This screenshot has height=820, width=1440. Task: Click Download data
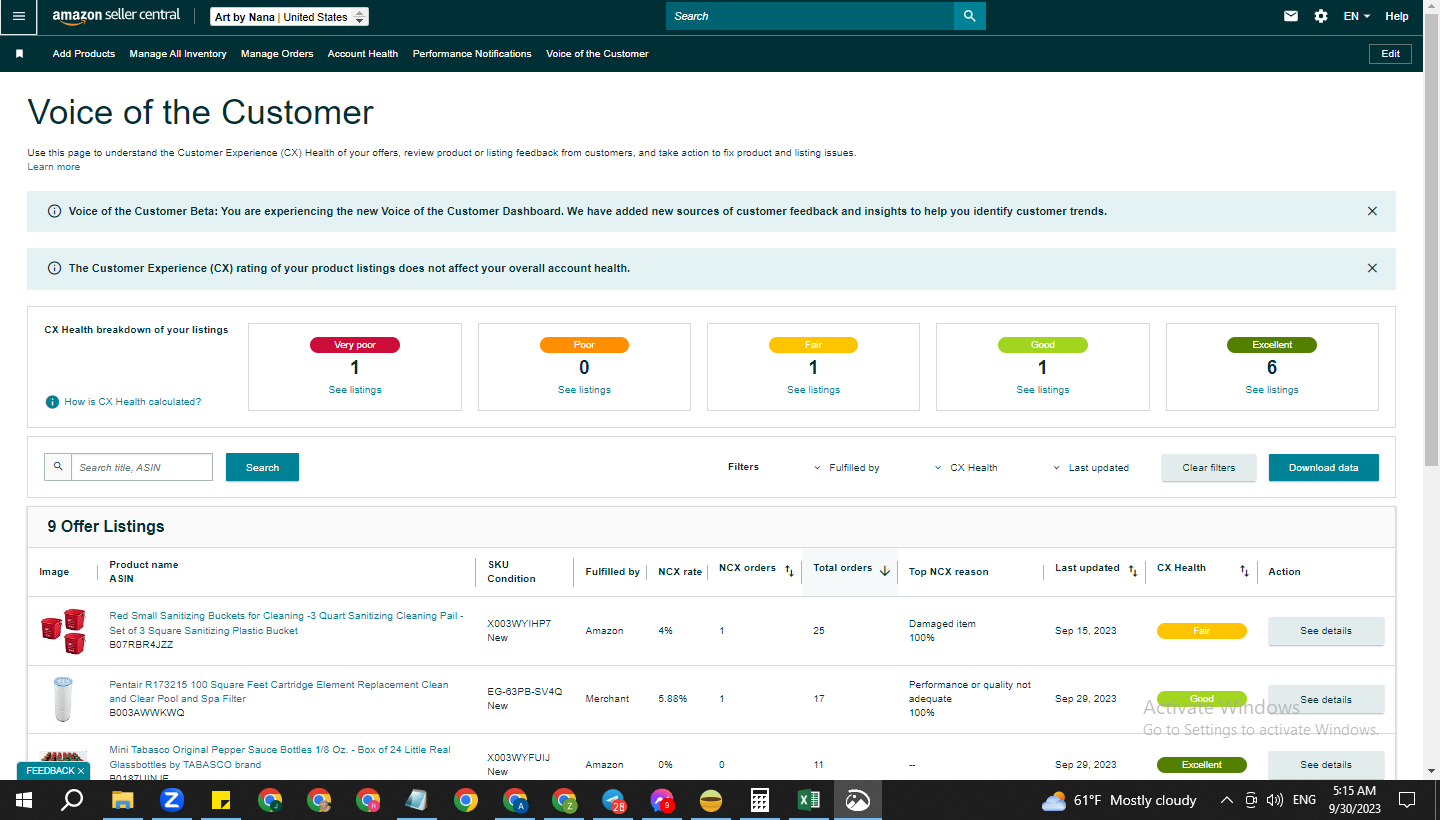(x=1323, y=467)
